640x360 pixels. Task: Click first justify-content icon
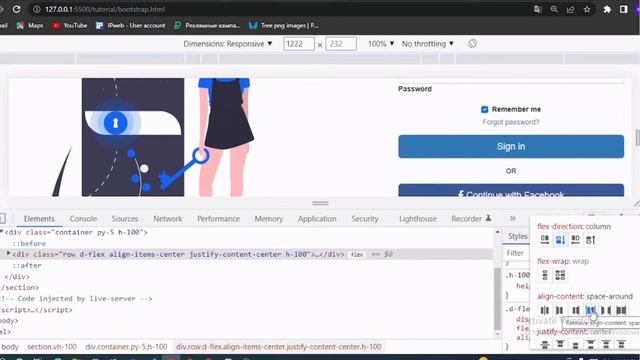(x=544, y=344)
